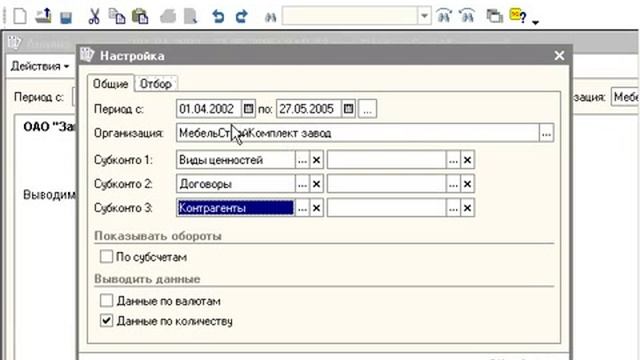This screenshot has width=640, height=360.
Task: Click the Copy toolbar icon
Action: click(x=117, y=17)
